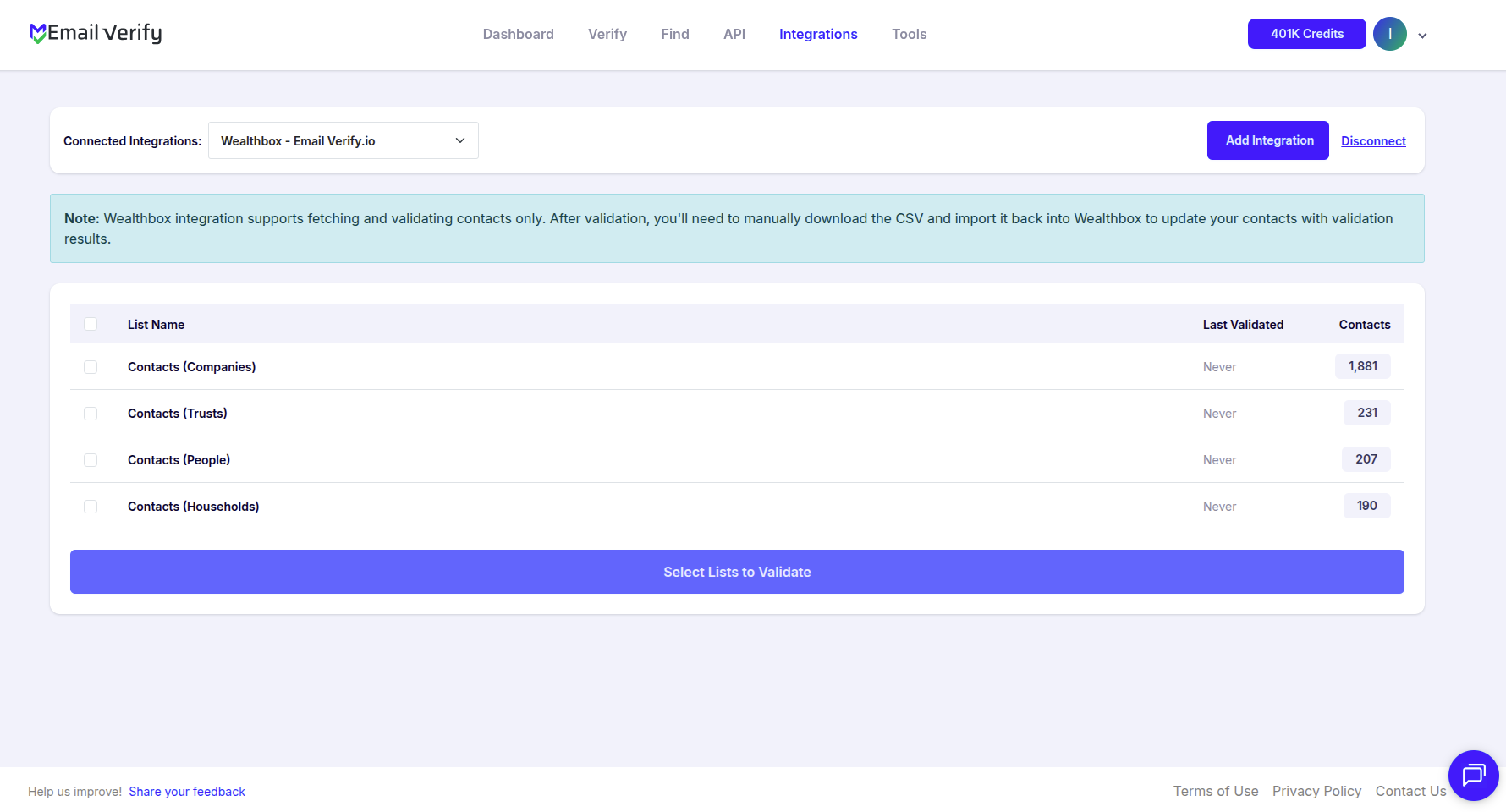Image resolution: width=1506 pixels, height=812 pixels.
Task: Click the List Name column header
Action: click(x=156, y=325)
